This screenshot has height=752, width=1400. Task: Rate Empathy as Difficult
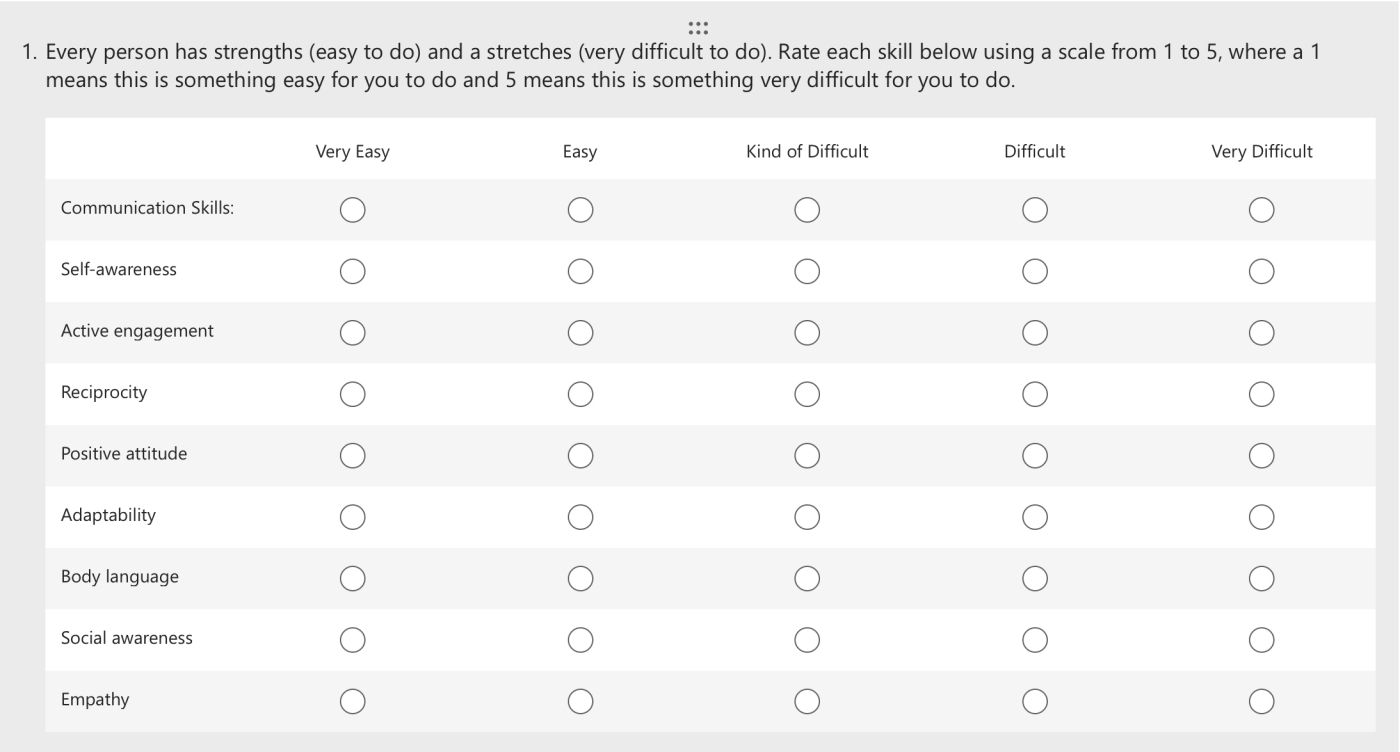pyautogui.click(x=1034, y=700)
